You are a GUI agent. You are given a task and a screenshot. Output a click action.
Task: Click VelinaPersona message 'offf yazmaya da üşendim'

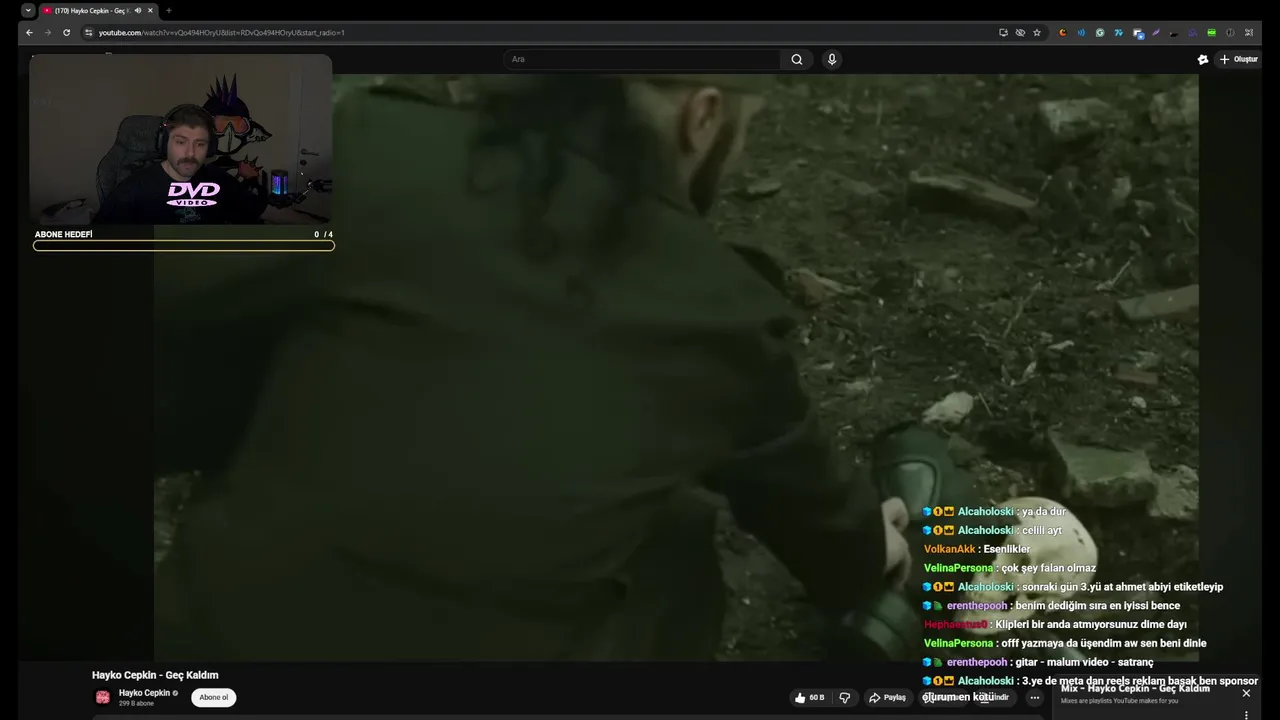[1065, 643]
